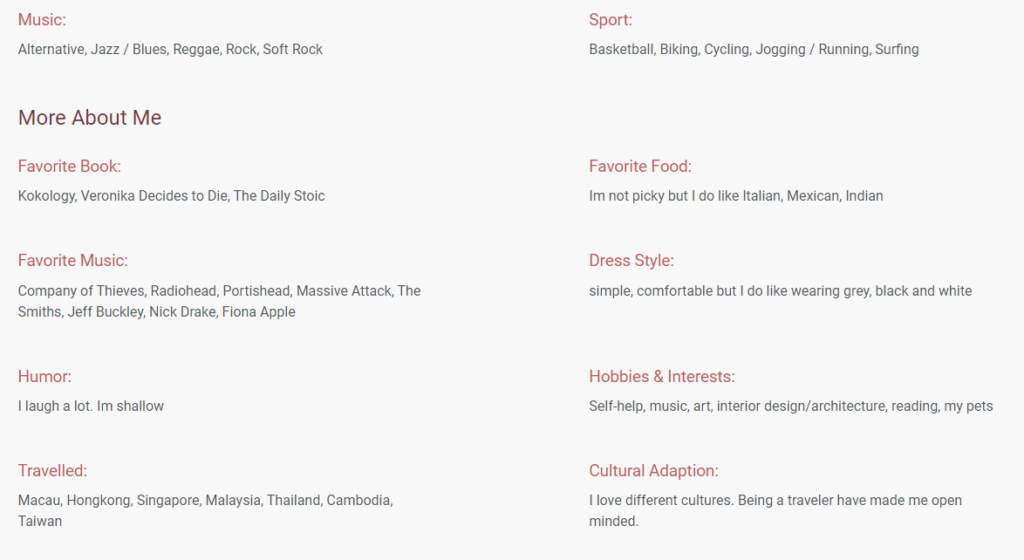Click the grey, black and white dress text
The width and height of the screenshot is (1024, 560).
tap(780, 291)
